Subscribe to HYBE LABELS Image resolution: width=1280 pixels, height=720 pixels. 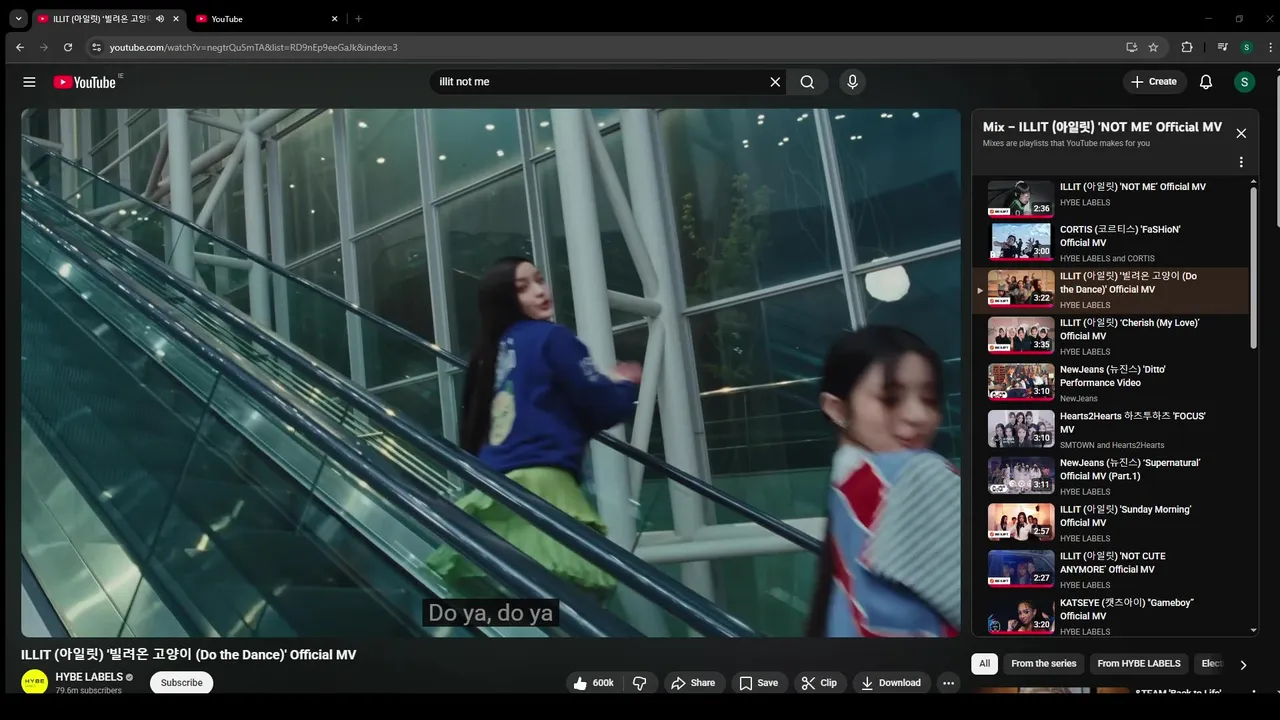click(x=181, y=683)
